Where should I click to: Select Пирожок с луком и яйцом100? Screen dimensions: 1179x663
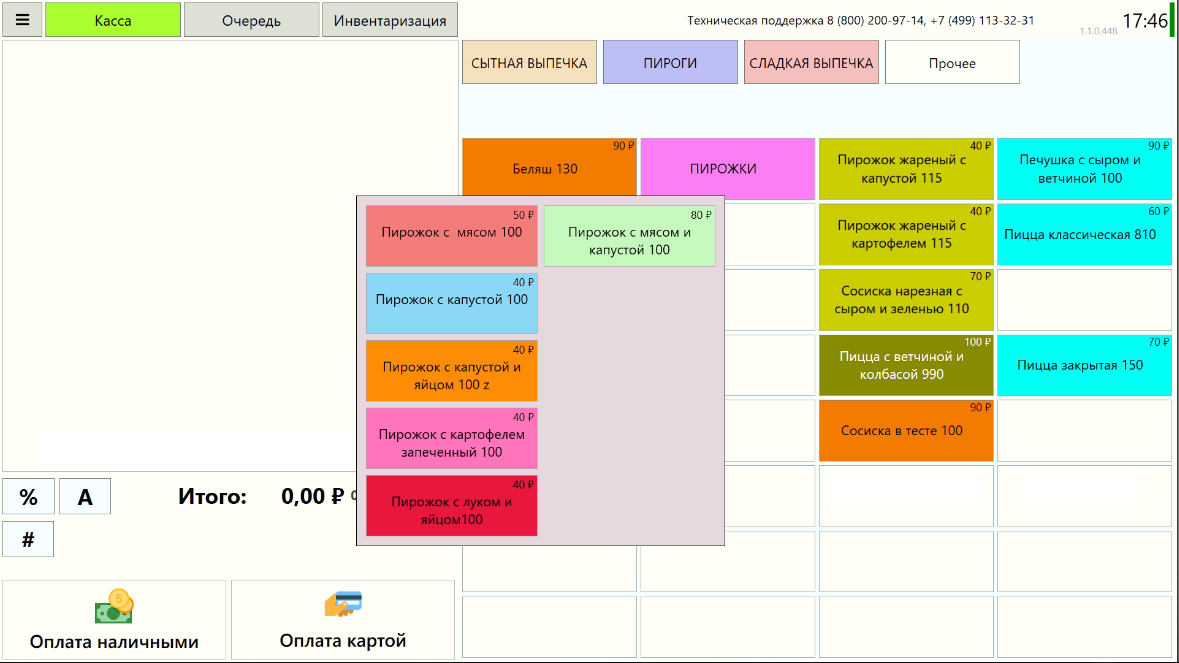(451, 506)
